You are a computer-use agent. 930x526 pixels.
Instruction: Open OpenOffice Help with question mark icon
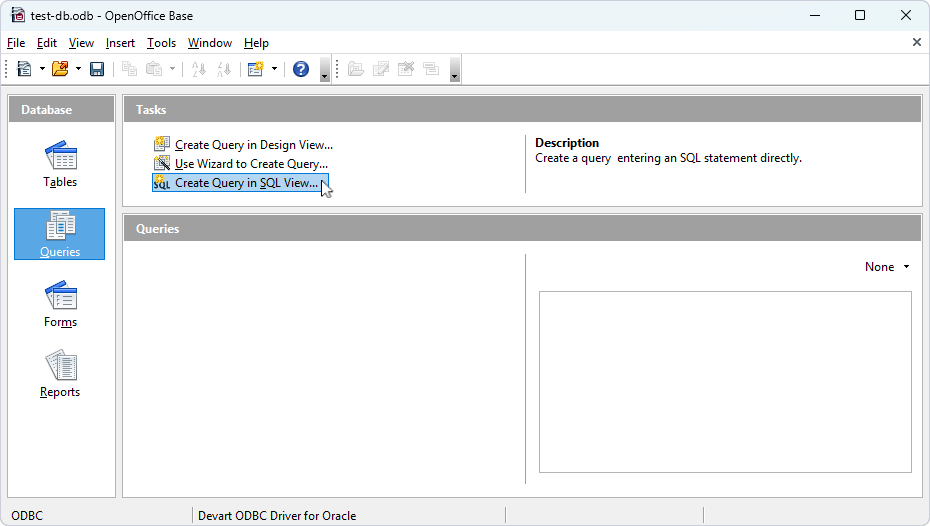pos(301,69)
